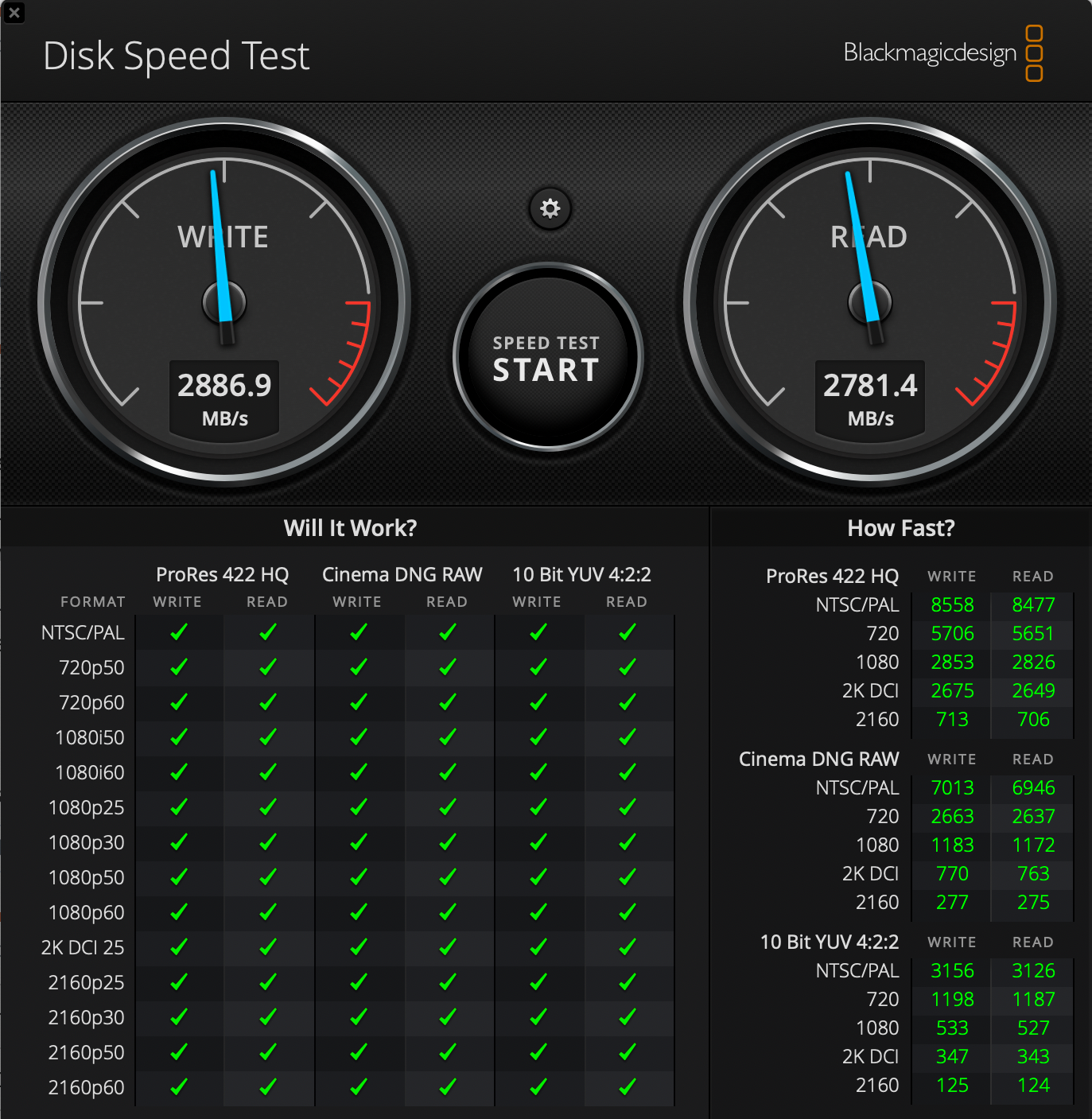This screenshot has width=1092, height=1119.
Task: Click the 1080p50 Cinema DNG RAW write checkmark
Action: (359, 877)
